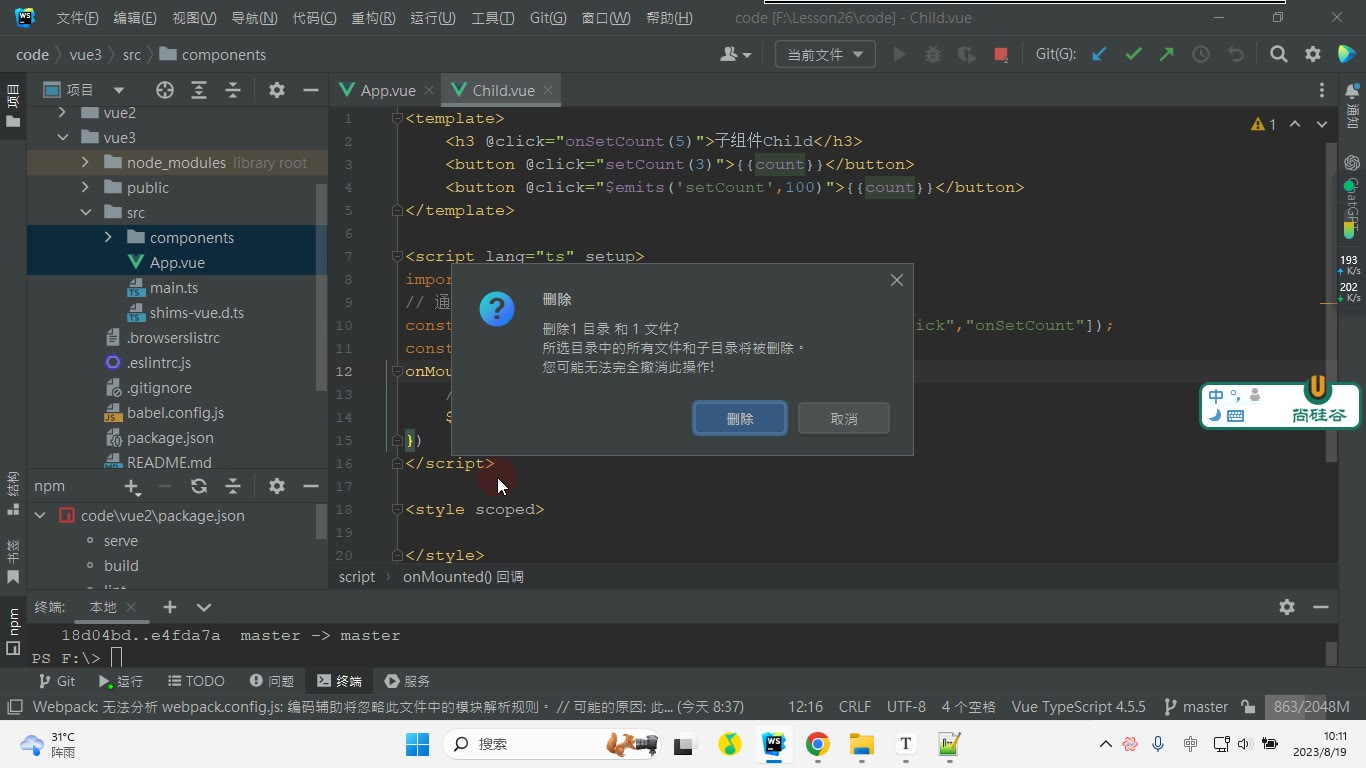Click the memory indicator 863/2048M
The width and height of the screenshot is (1366, 768).
click(x=1312, y=707)
